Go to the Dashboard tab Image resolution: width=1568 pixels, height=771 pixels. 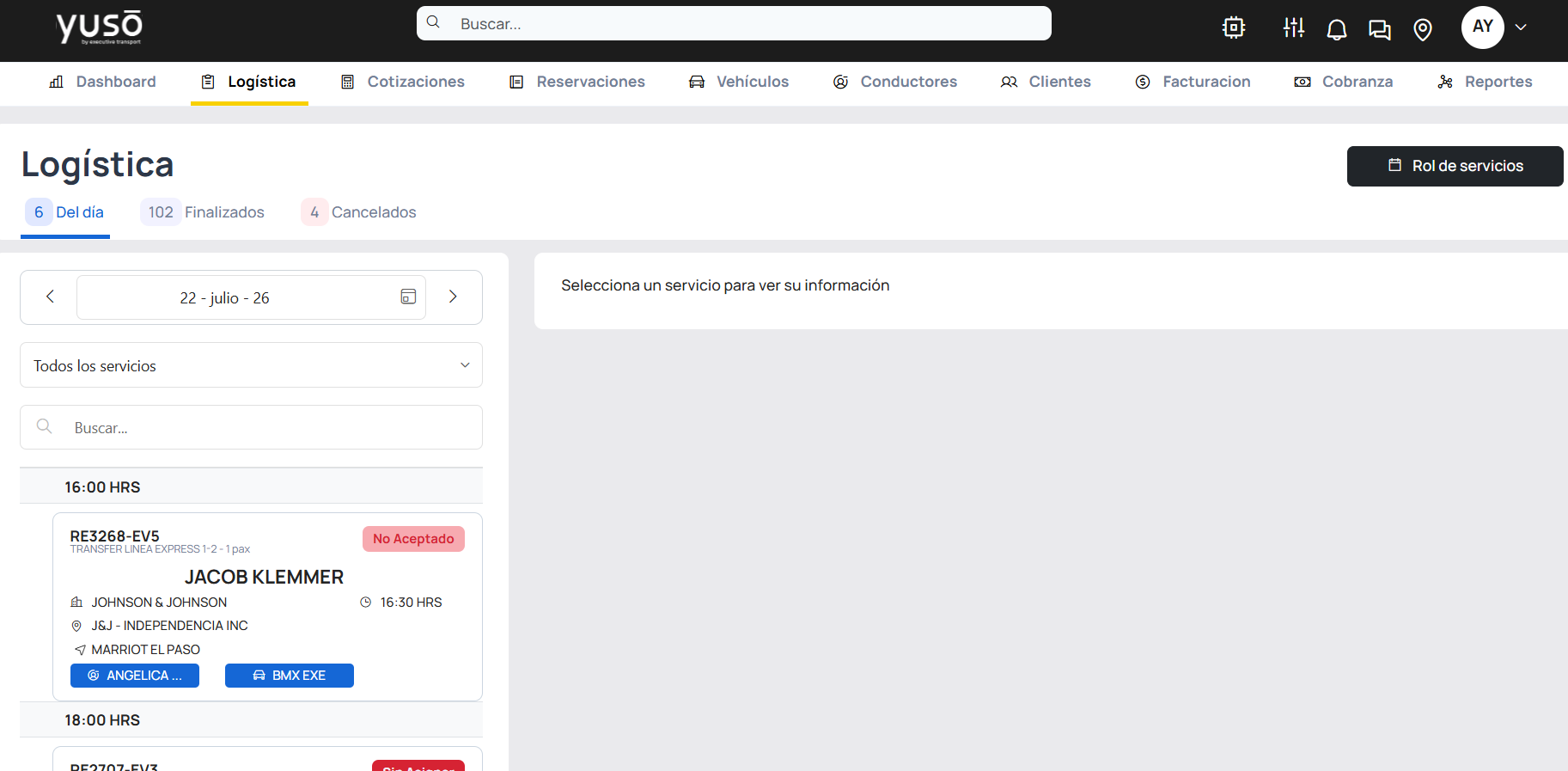(103, 82)
